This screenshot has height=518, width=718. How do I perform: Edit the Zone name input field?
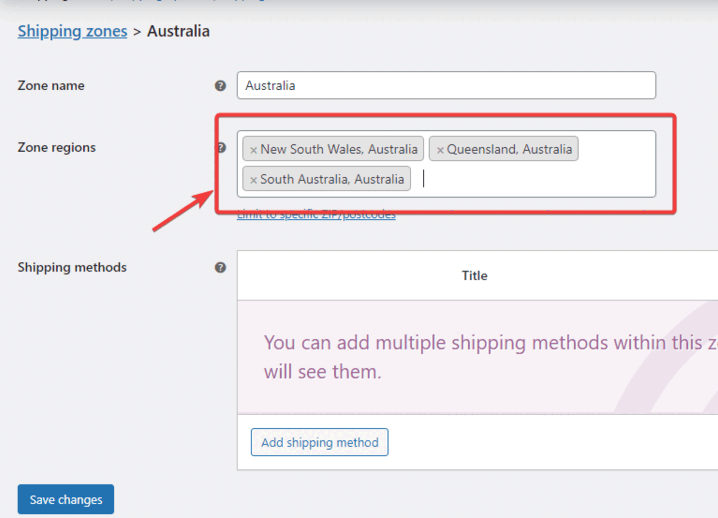(446, 85)
